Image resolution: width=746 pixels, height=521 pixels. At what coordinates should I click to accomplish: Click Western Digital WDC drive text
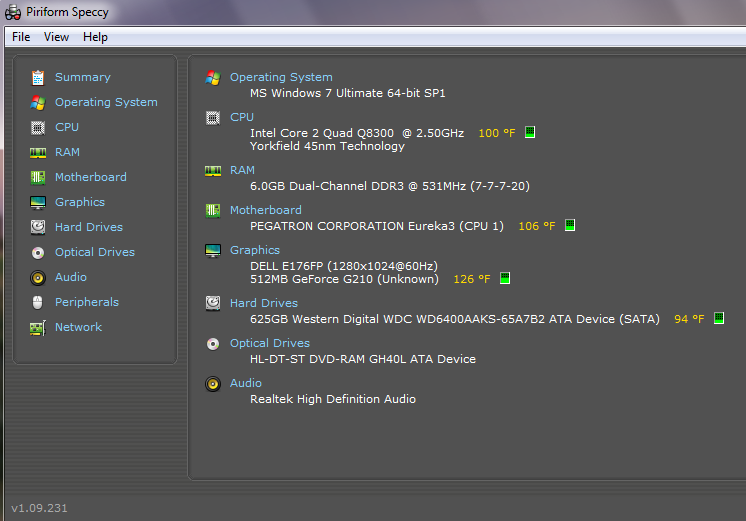pyautogui.click(x=455, y=319)
